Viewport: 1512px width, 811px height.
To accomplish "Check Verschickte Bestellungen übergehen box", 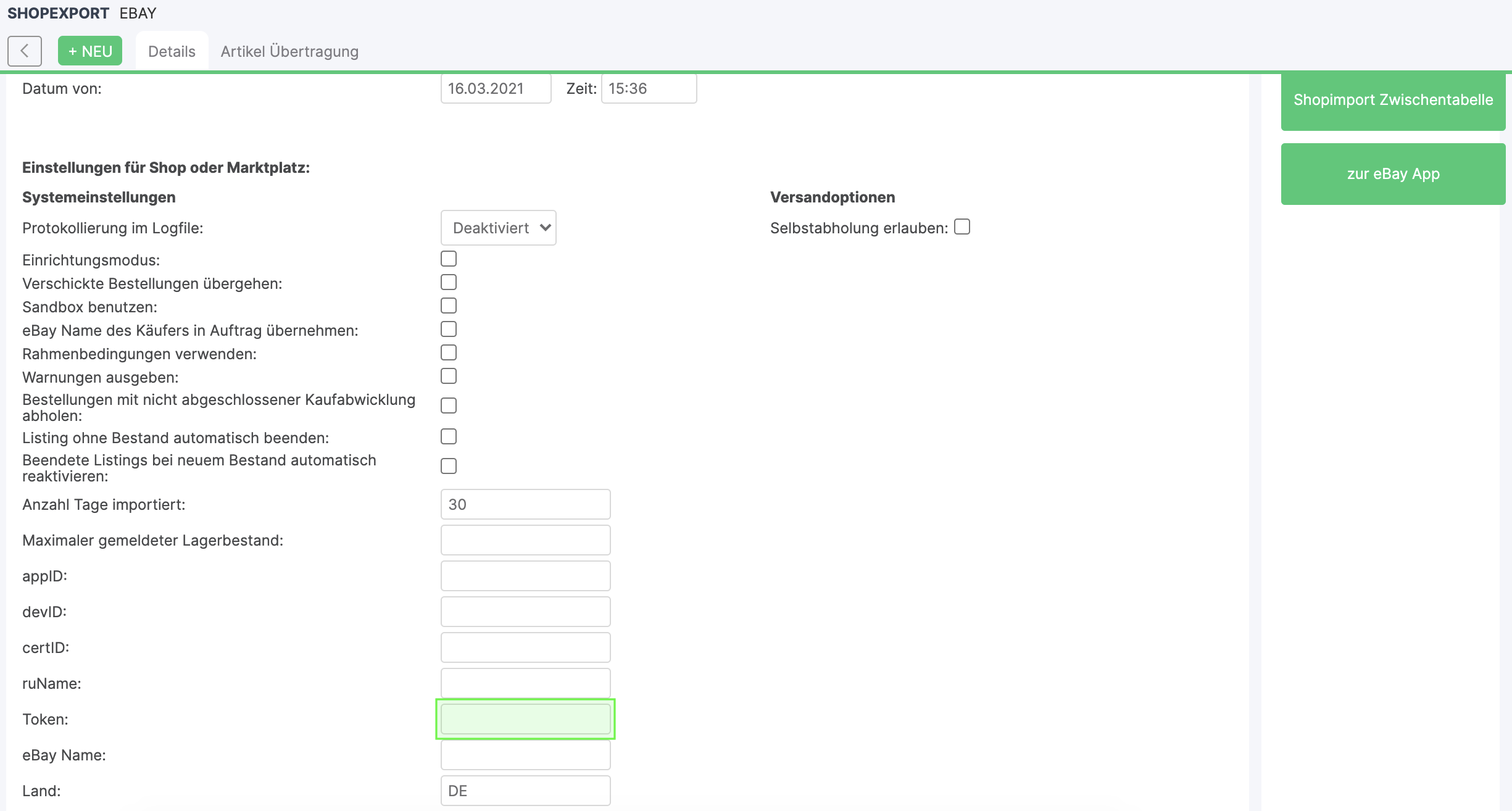I will tap(449, 282).
